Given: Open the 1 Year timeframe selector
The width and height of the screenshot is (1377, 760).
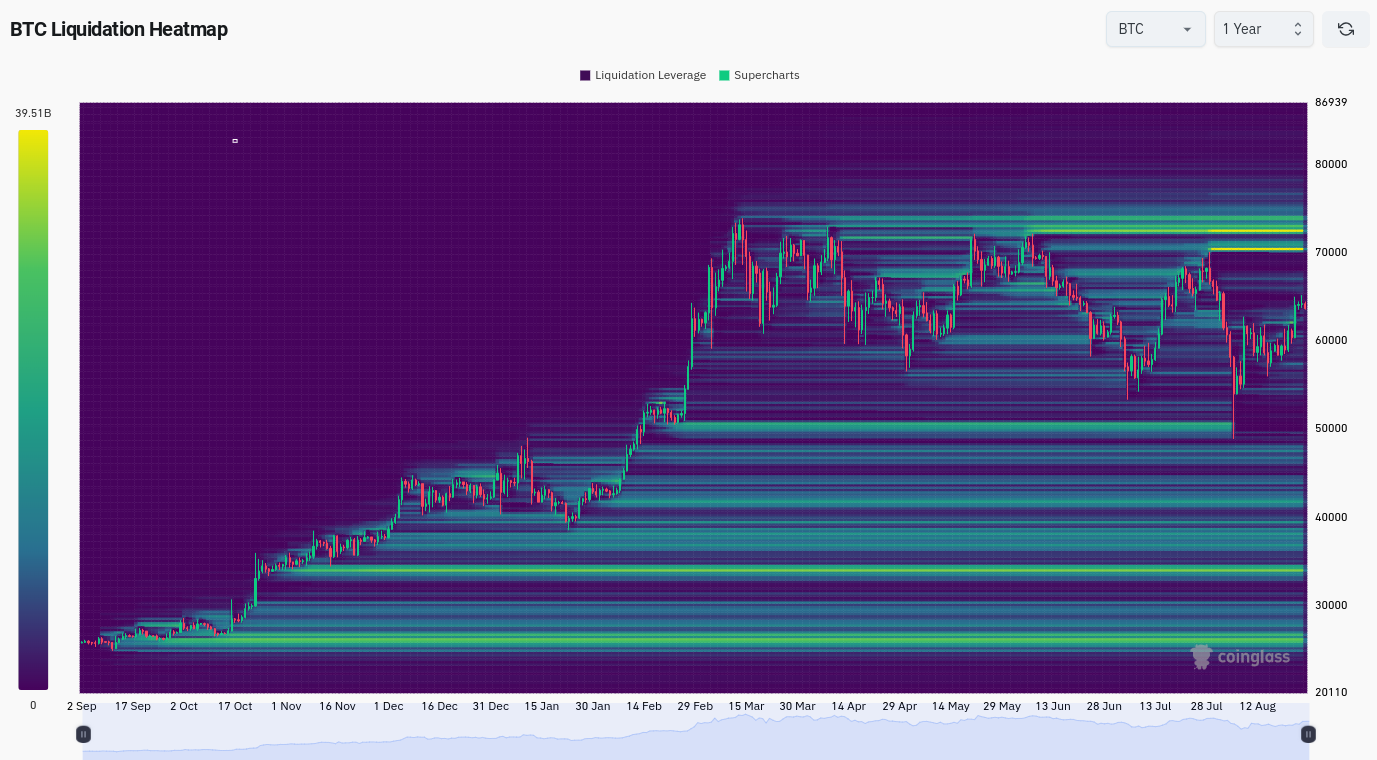Looking at the screenshot, I should click(x=1263, y=29).
